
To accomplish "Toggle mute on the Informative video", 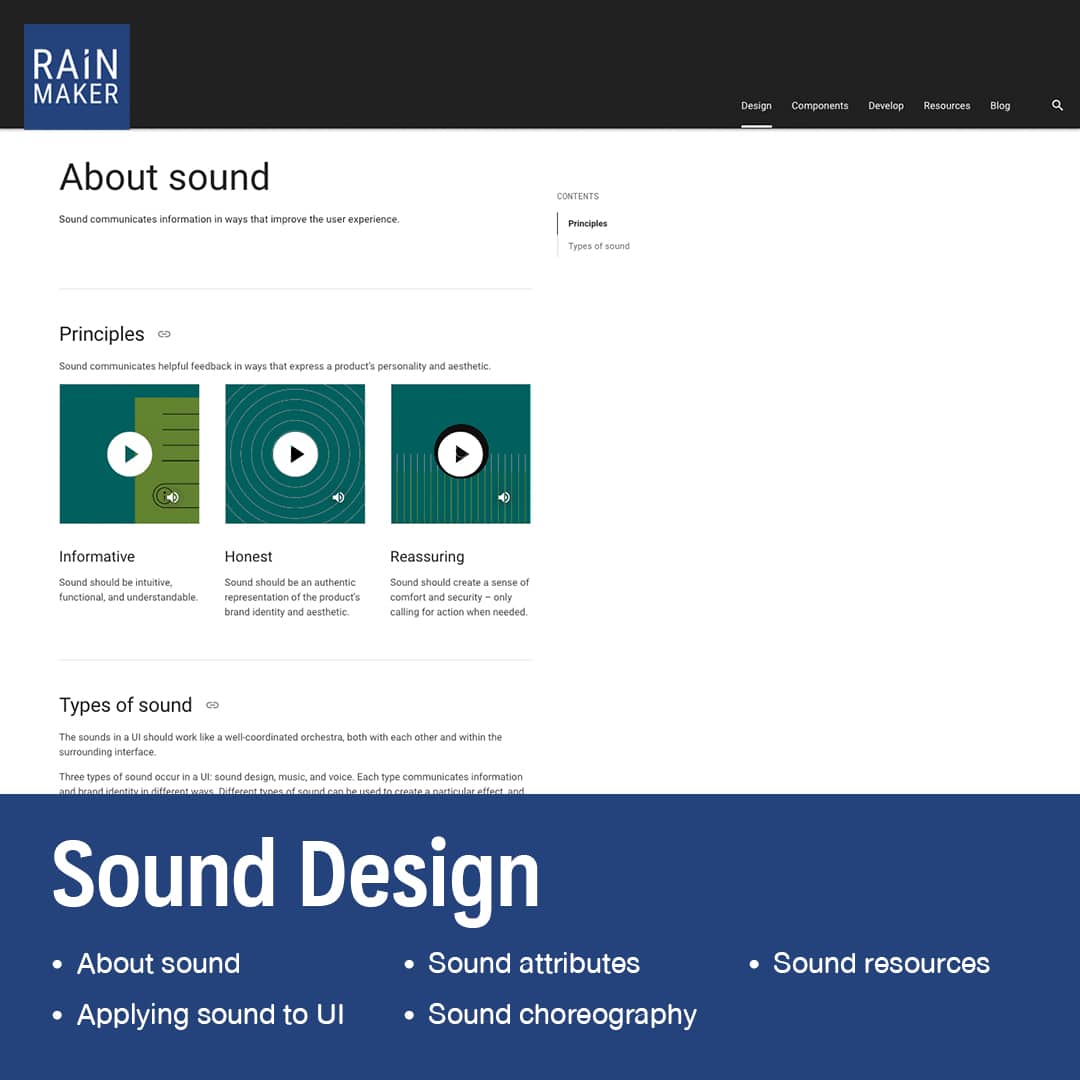I will (172, 497).
